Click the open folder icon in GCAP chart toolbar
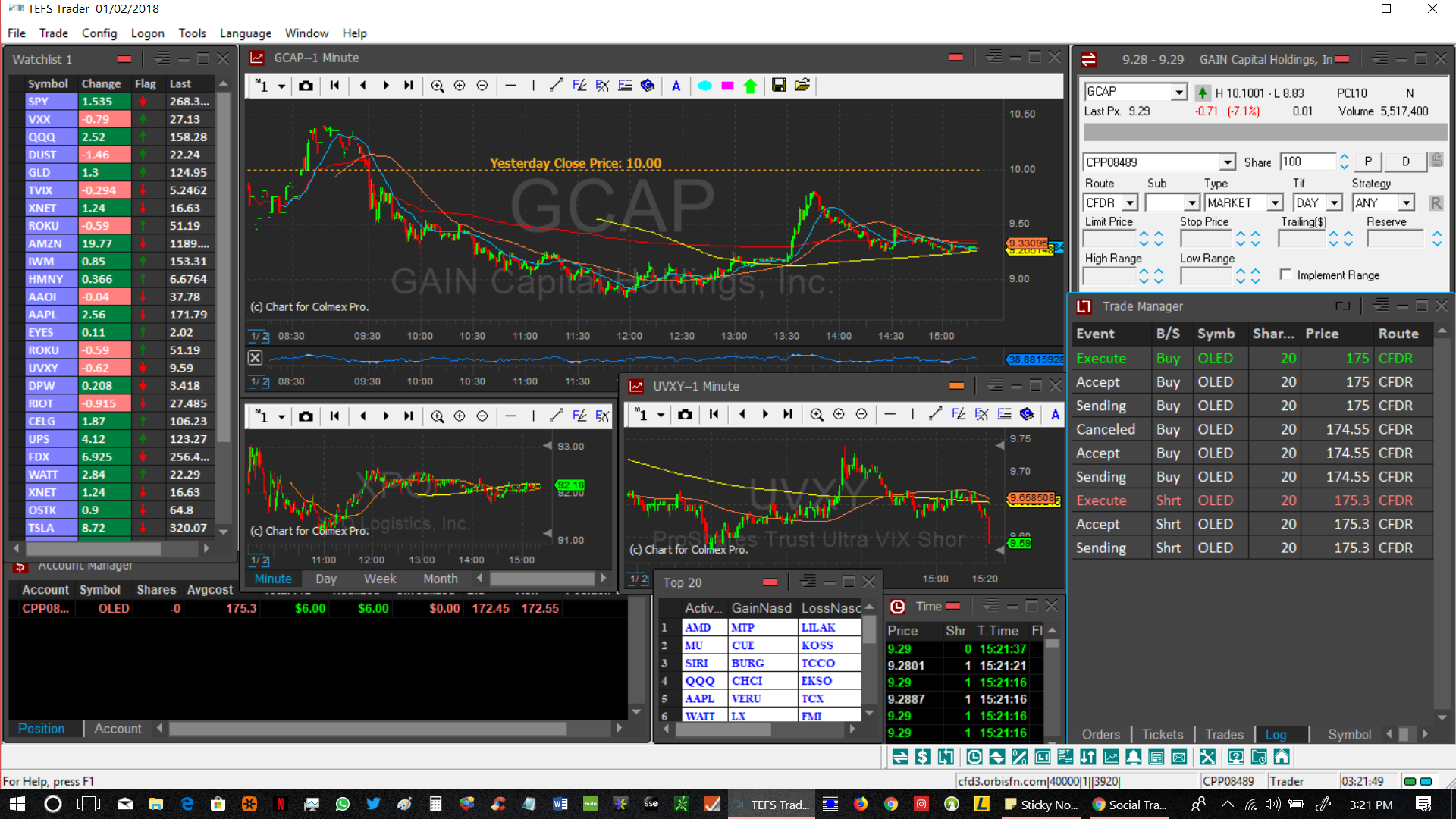 pyautogui.click(x=802, y=86)
